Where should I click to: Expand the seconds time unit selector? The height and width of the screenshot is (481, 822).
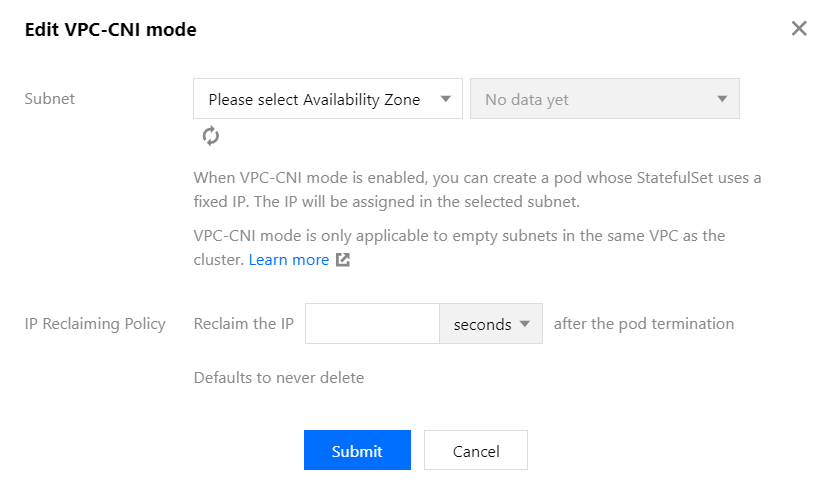tap(491, 324)
